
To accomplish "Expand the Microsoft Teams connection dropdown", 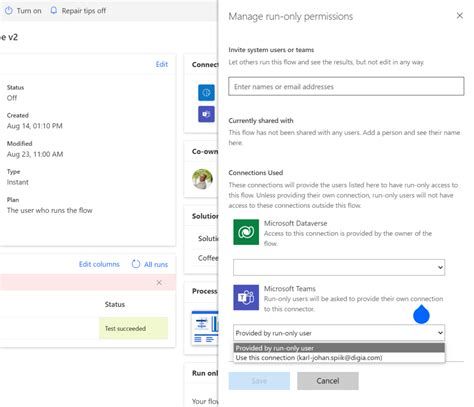I will coord(339,333).
